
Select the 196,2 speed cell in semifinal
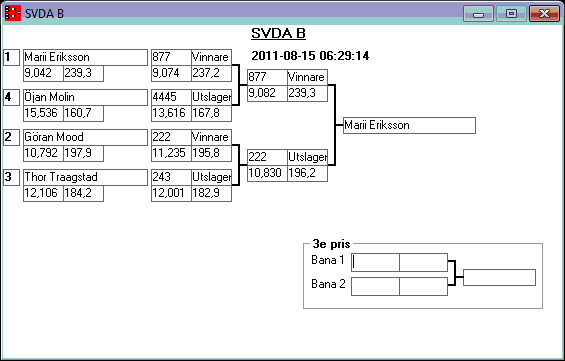pyautogui.click(x=307, y=173)
